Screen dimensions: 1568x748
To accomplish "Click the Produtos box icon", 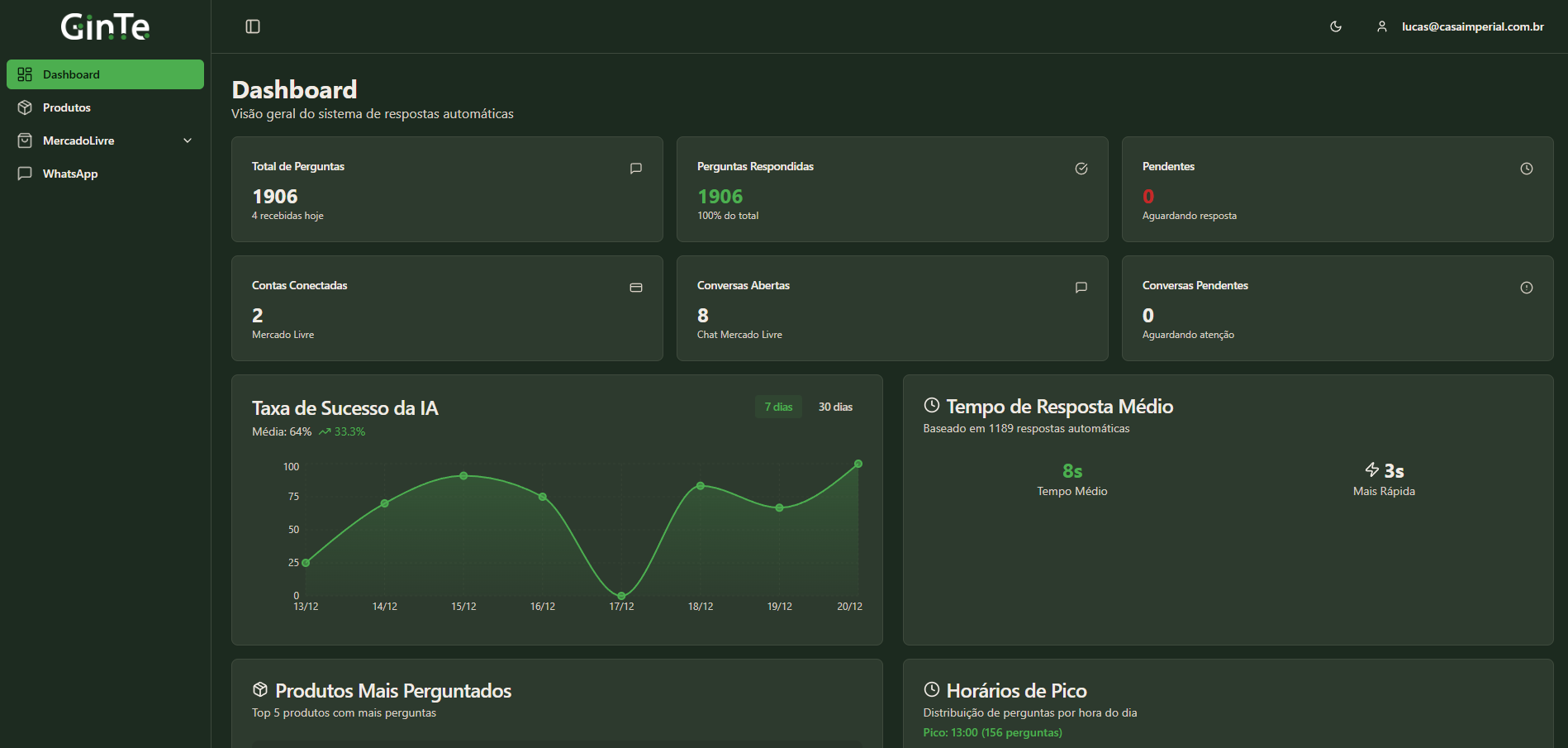I will click(25, 107).
